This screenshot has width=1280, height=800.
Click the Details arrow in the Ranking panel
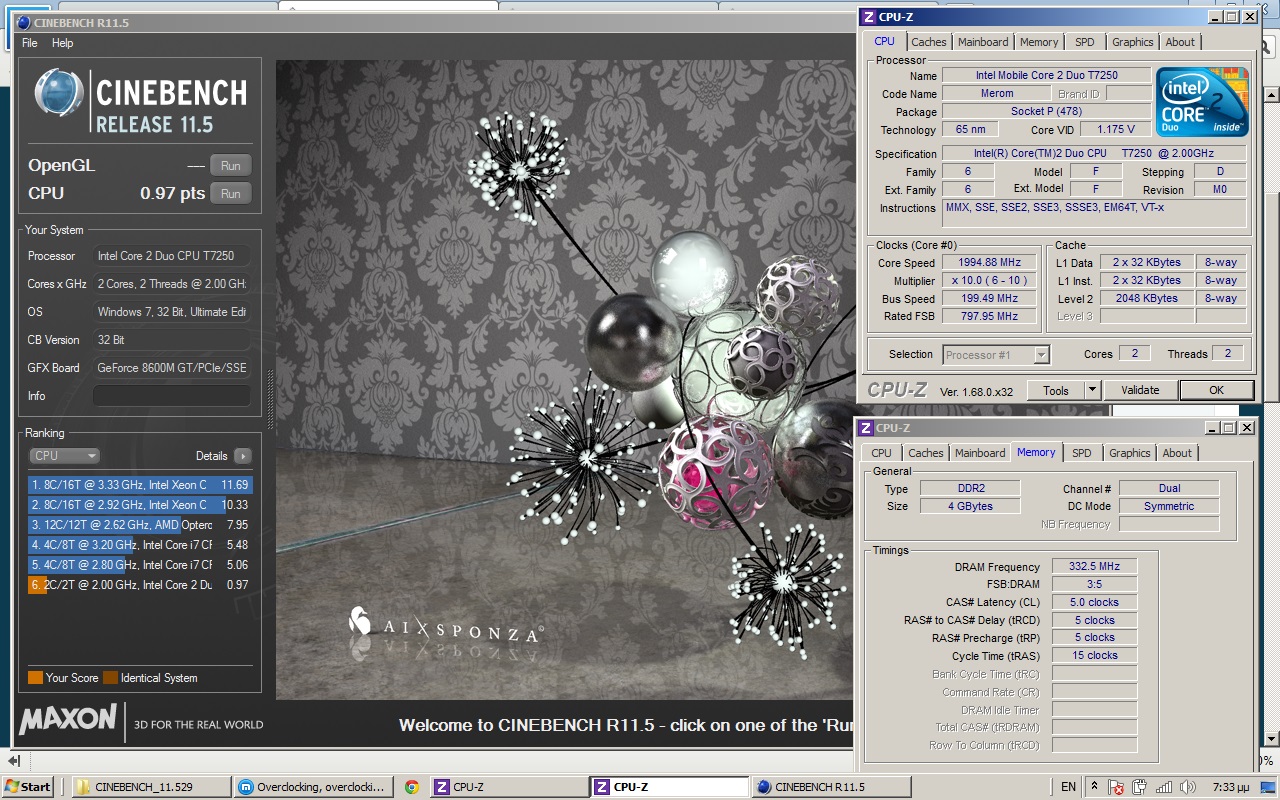242,456
